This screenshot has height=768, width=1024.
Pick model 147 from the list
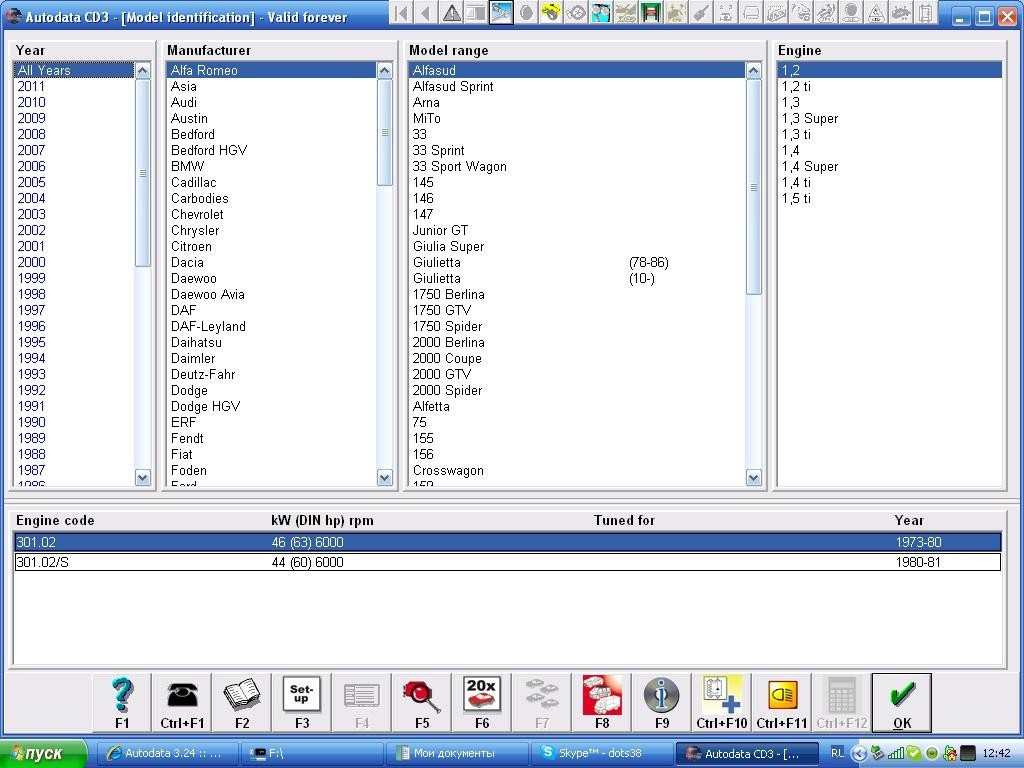577,214
